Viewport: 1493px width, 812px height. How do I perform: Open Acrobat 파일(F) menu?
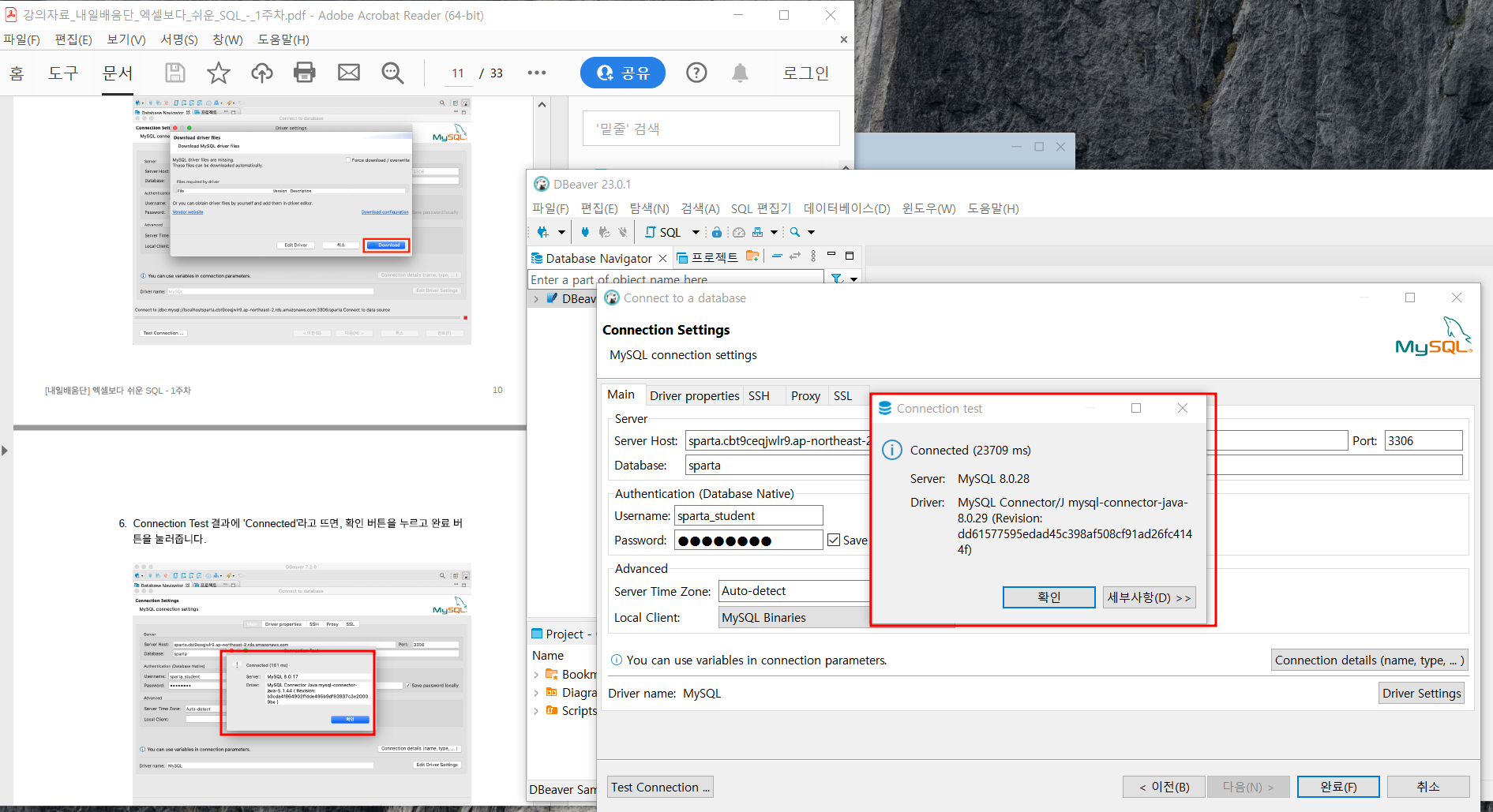pos(22,39)
